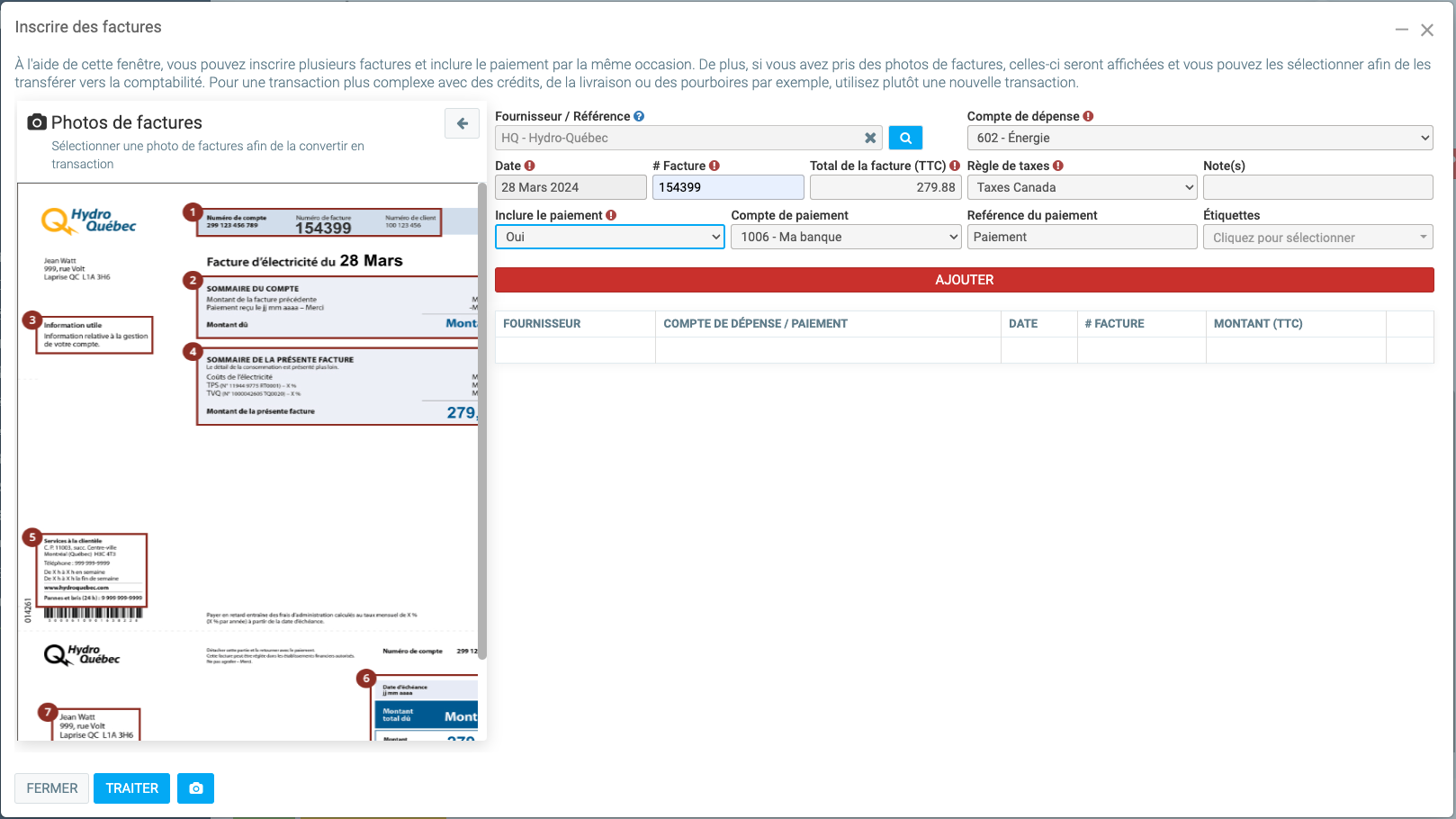Expand the Règle de taxes dropdown

point(1082,187)
